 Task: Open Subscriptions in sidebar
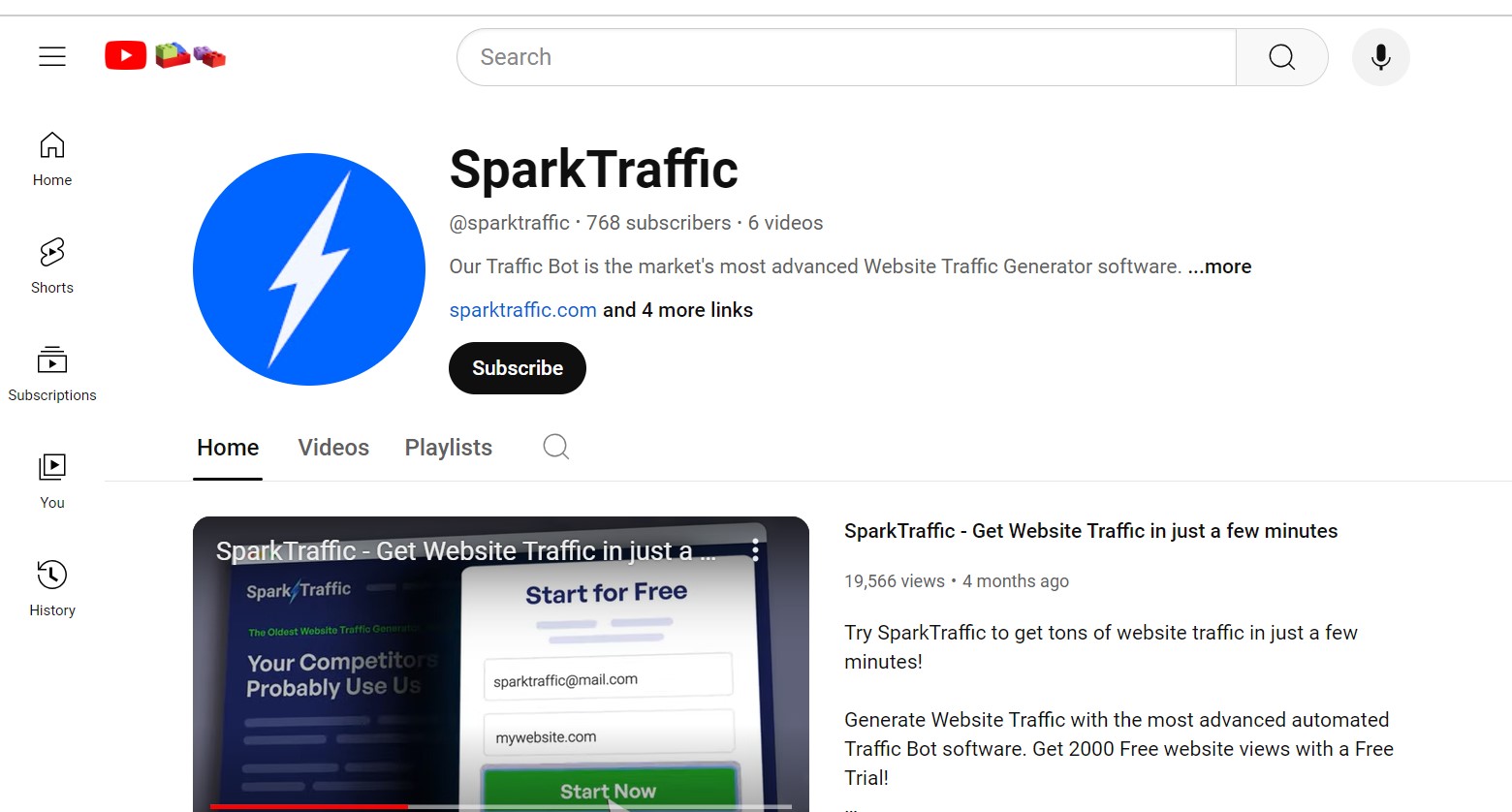[x=52, y=374]
